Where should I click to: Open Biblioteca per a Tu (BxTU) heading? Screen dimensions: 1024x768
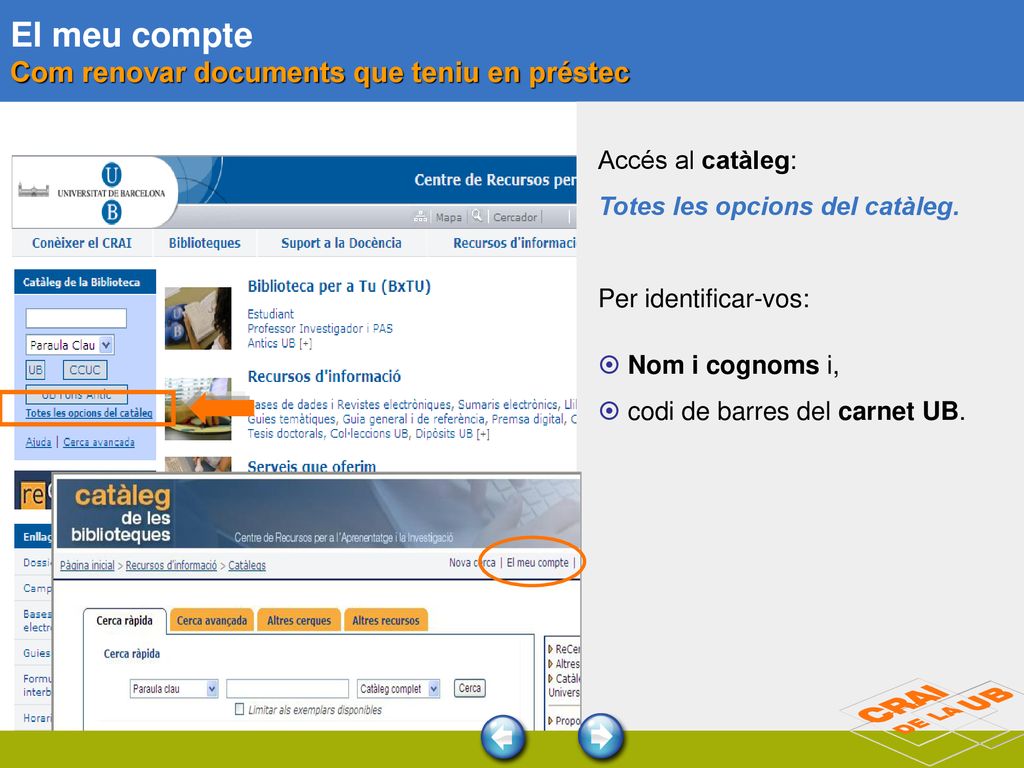pyautogui.click(x=339, y=286)
